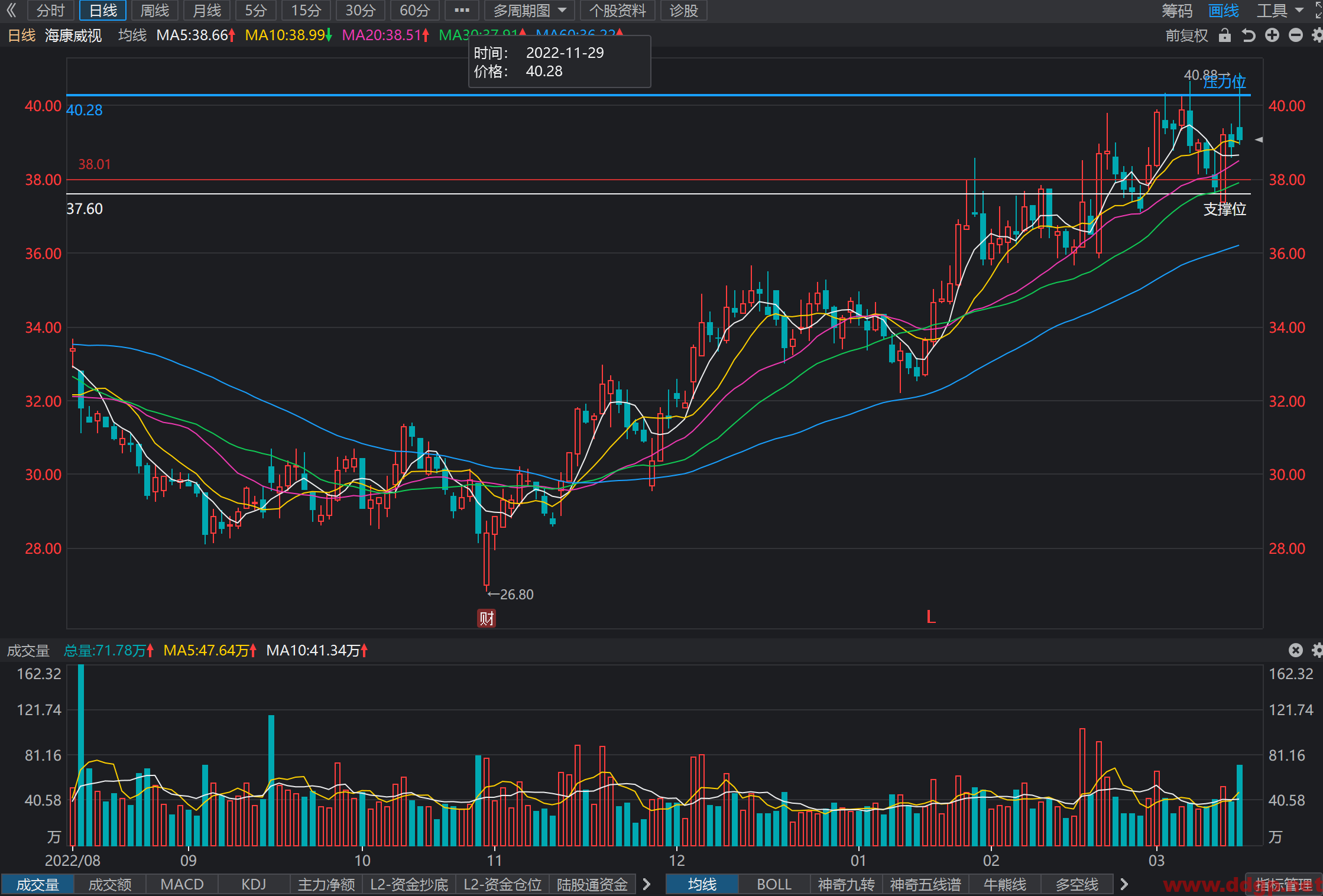Click the red L marker on the chart

[x=931, y=617]
